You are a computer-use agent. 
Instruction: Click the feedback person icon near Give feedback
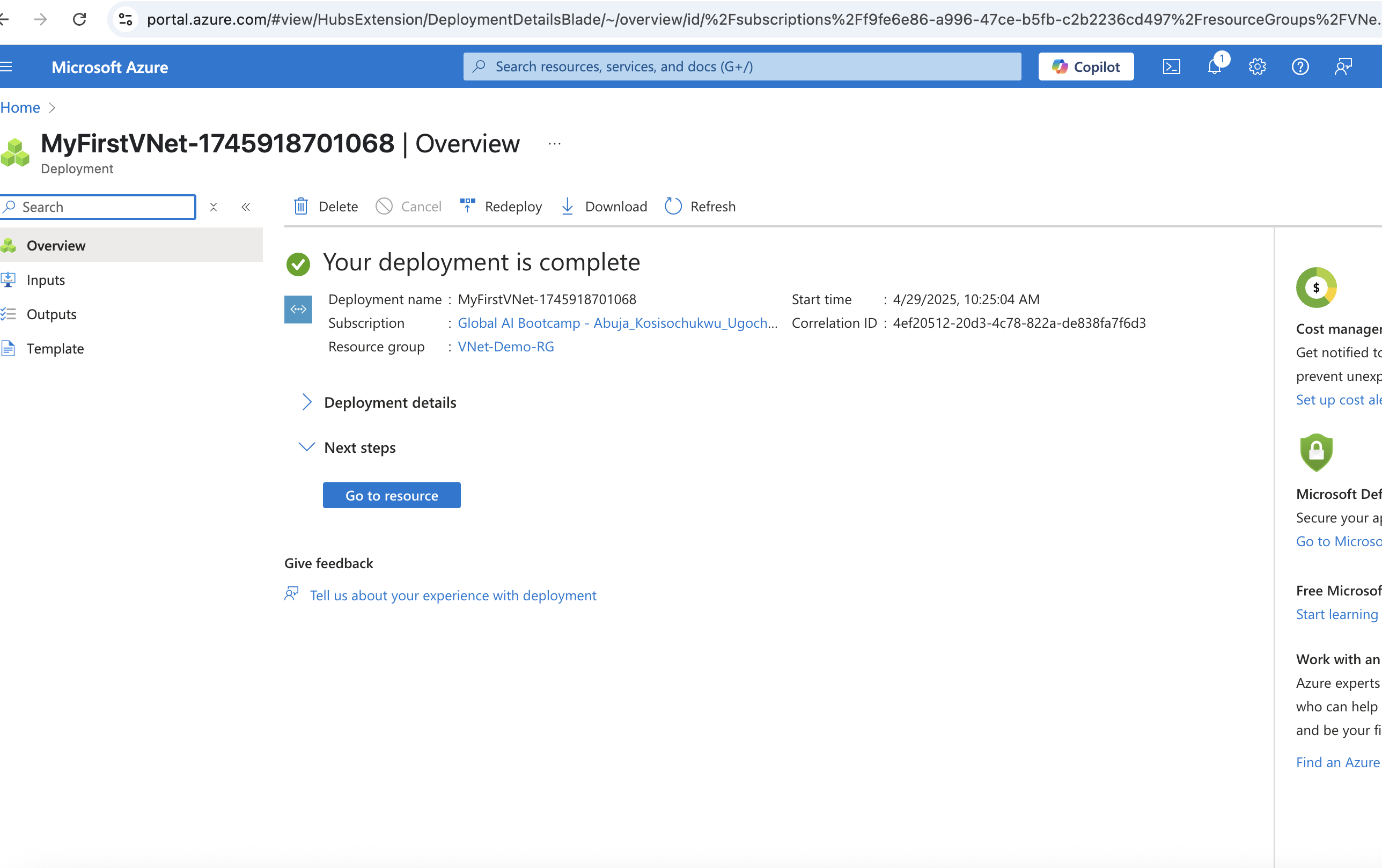pyautogui.click(x=291, y=593)
